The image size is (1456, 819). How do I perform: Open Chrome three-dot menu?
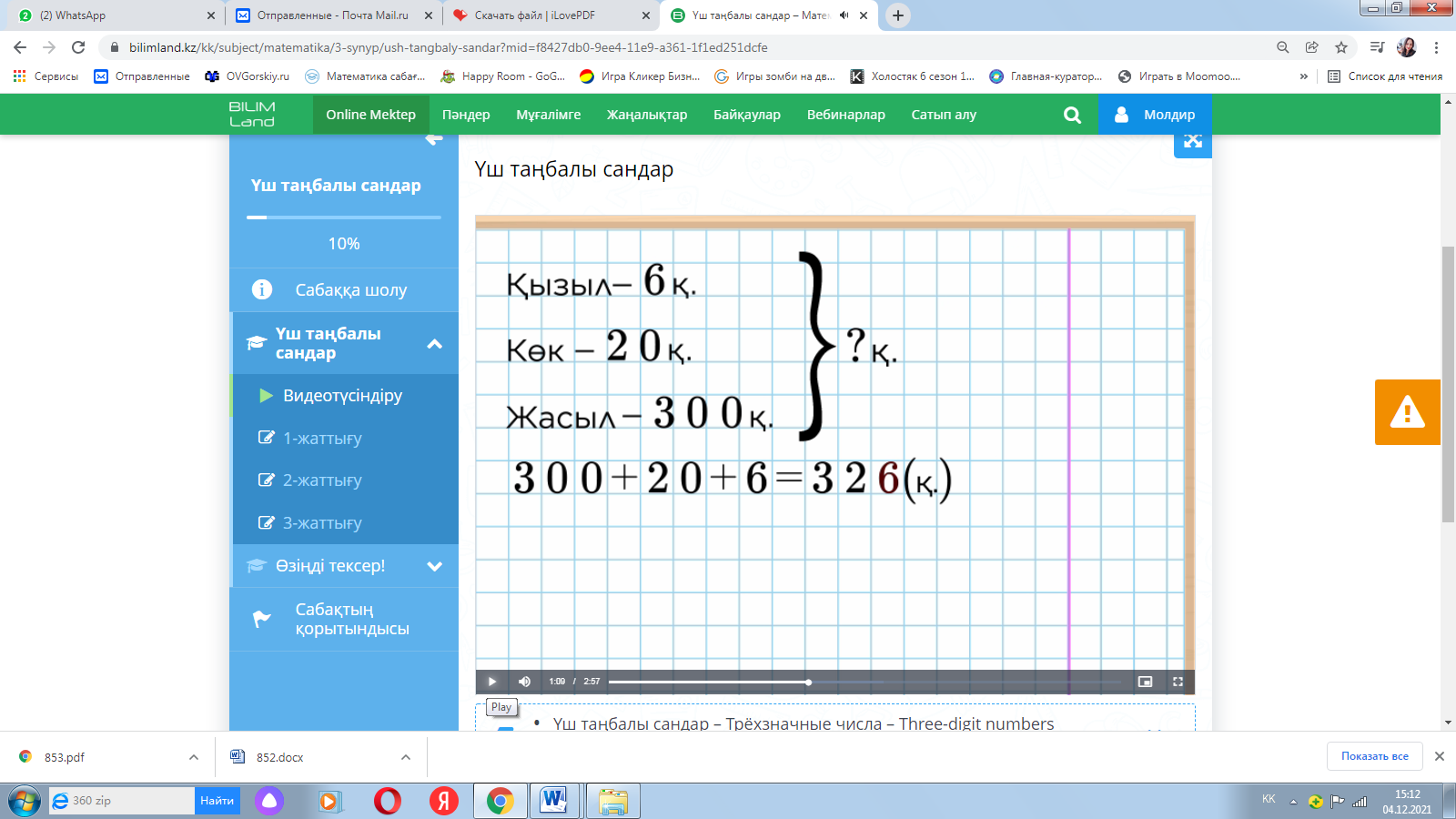pyautogui.click(x=1437, y=47)
